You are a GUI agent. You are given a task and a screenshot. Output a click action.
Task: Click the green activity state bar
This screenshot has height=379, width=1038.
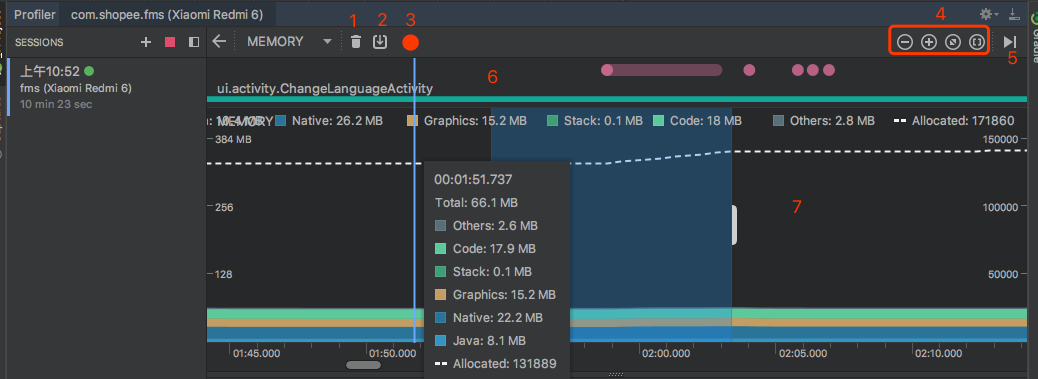pyautogui.click(x=617, y=99)
